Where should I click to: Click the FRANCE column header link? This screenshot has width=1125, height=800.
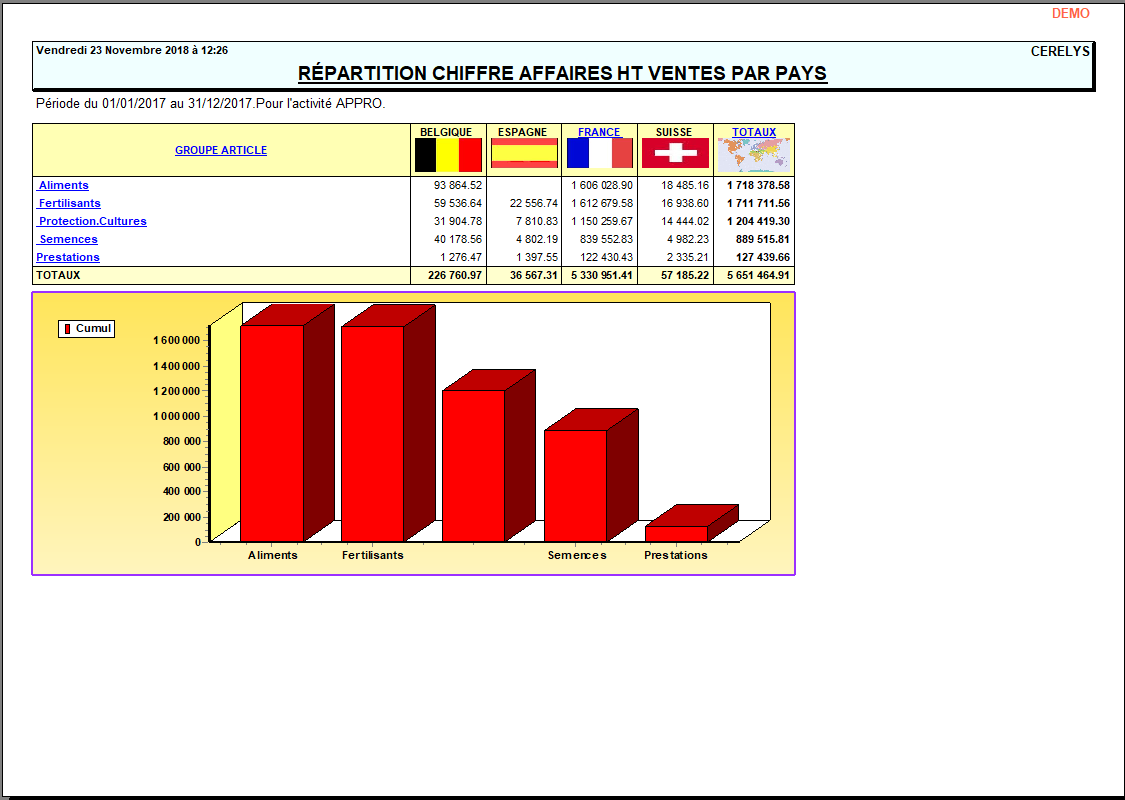[598, 131]
